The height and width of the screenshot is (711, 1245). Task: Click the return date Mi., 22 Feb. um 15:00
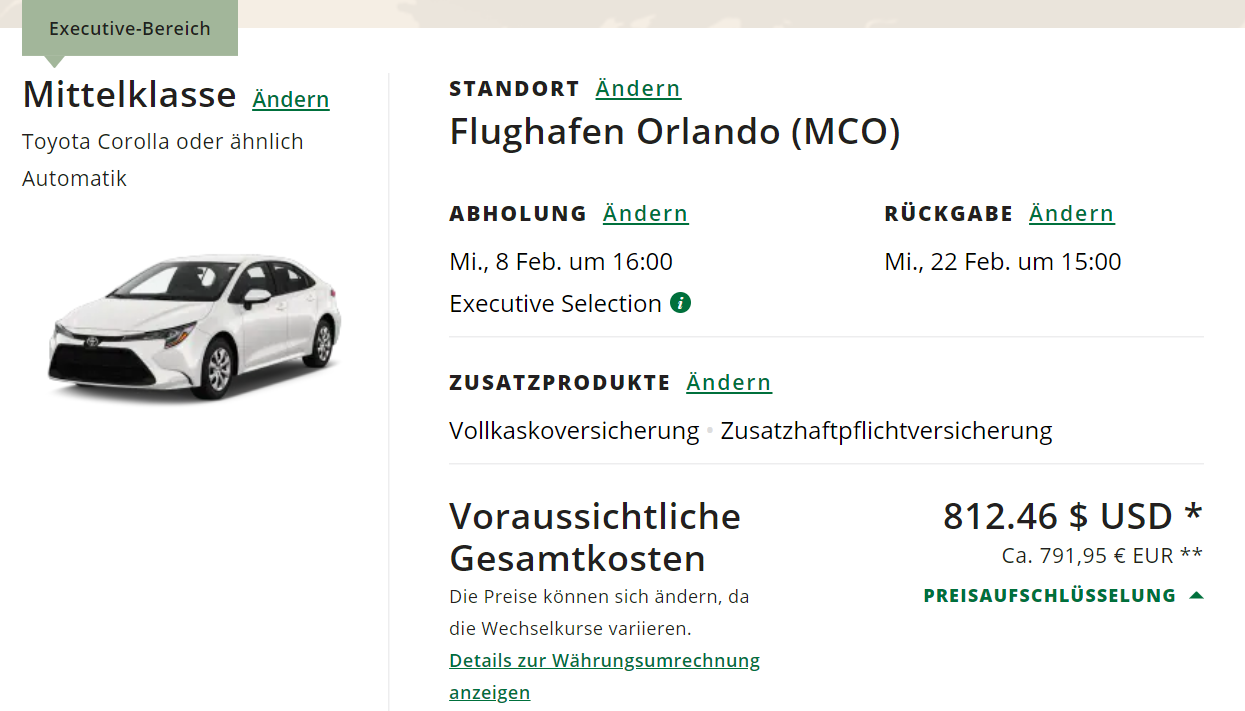(x=1002, y=262)
